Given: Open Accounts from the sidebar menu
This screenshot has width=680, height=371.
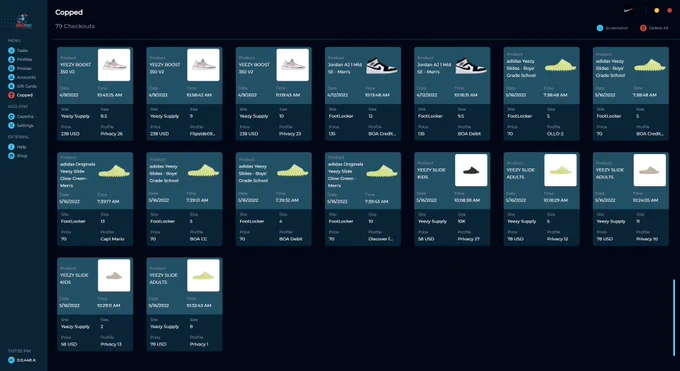Looking at the screenshot, I should [22, 77].
